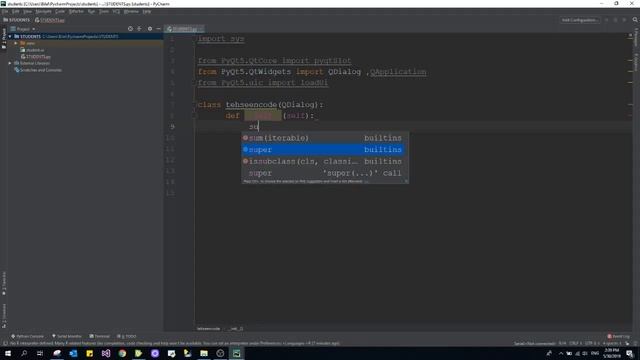
Task: Open File Explorer from taskbar
Action: (x=204, y=353)
